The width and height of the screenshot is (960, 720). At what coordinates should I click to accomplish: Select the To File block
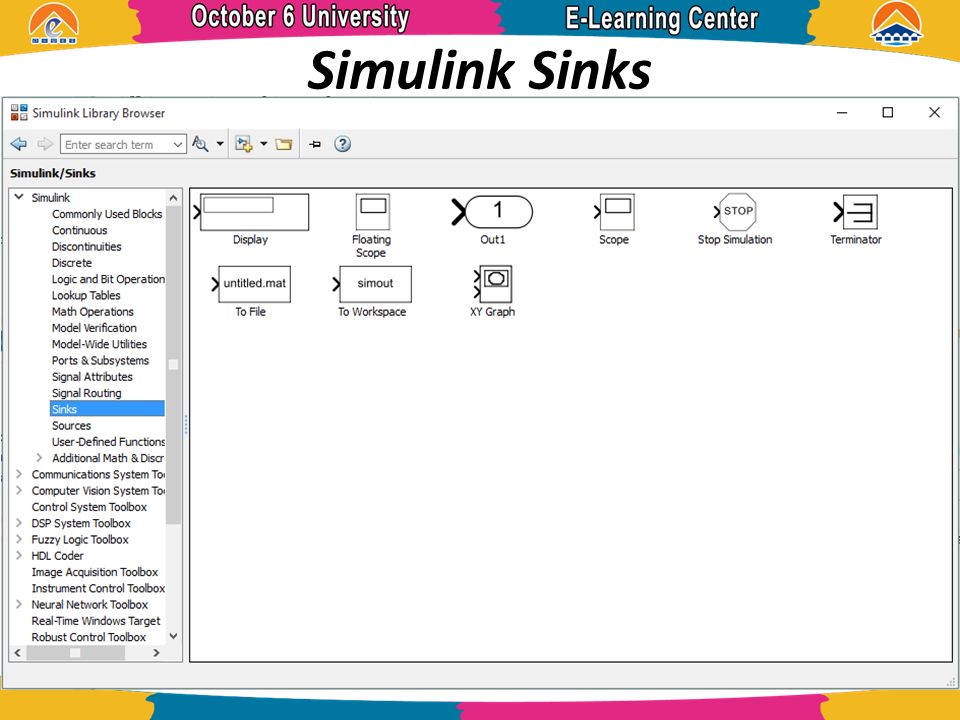251,283
